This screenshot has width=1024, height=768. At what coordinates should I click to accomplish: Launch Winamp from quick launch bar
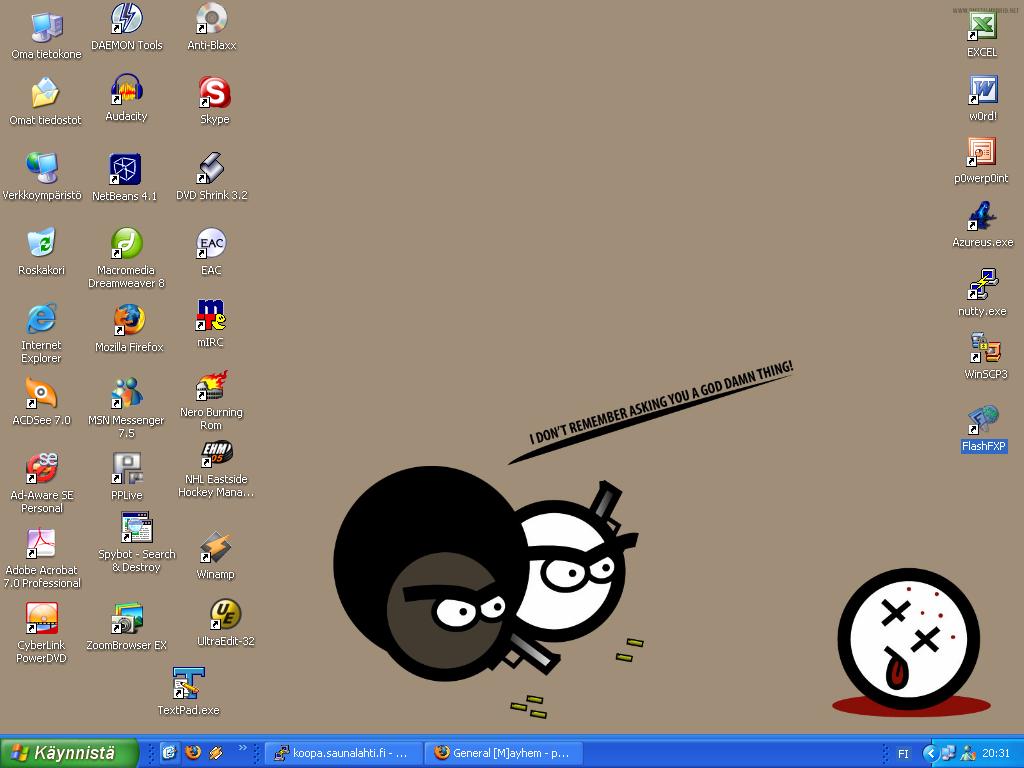click(216, 753)
